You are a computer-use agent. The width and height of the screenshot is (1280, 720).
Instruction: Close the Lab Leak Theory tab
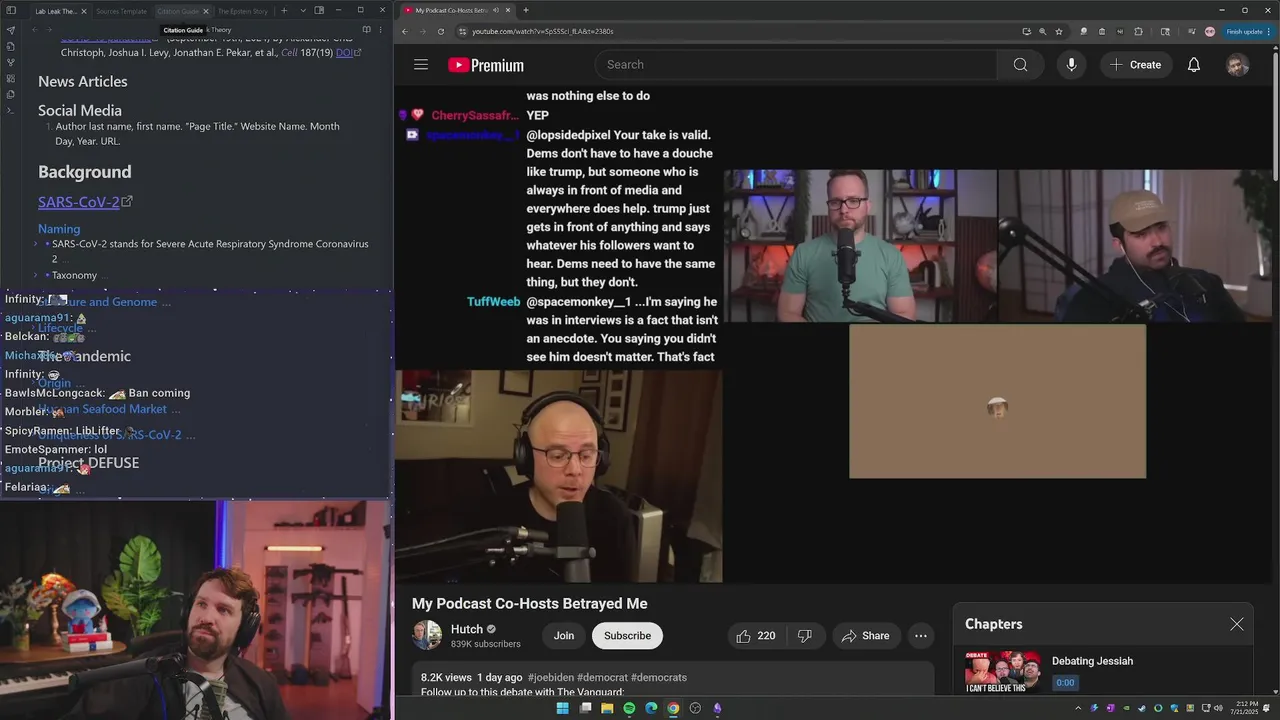tap(84, 11)
